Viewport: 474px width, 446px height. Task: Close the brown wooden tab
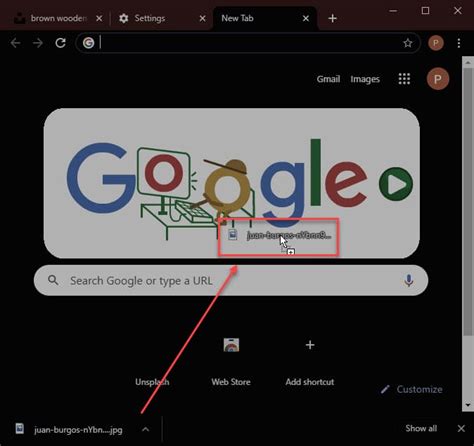point(99,19)
